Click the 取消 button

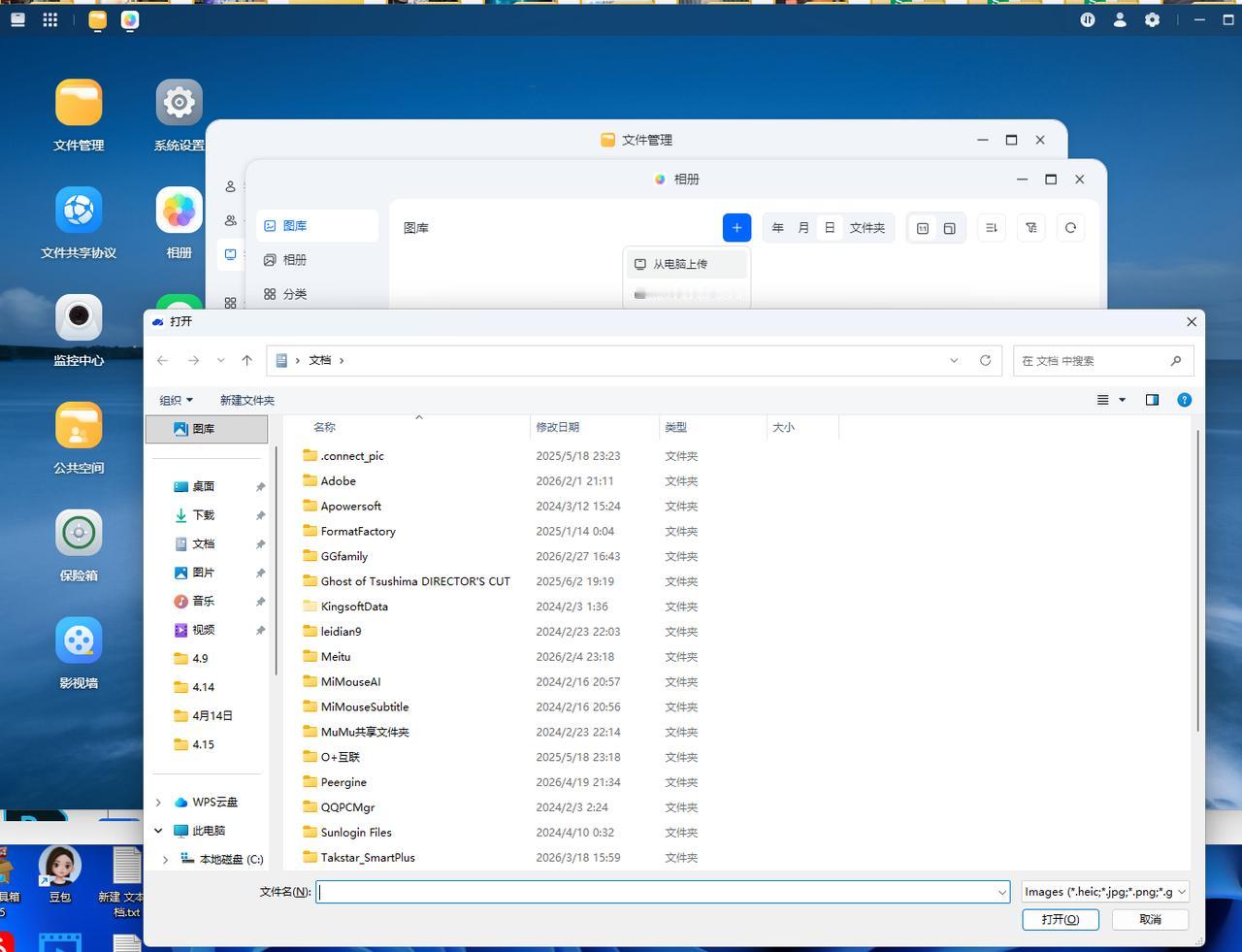[1150, 919]
